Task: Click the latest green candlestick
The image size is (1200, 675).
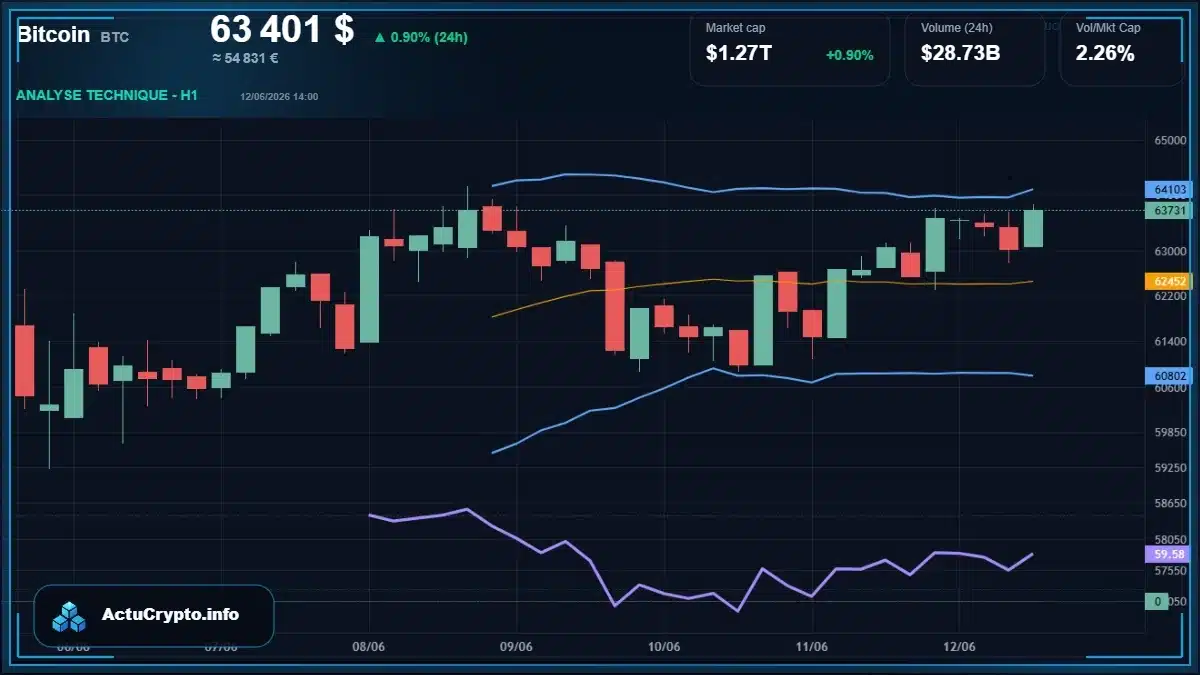Action: point(1033,228)
